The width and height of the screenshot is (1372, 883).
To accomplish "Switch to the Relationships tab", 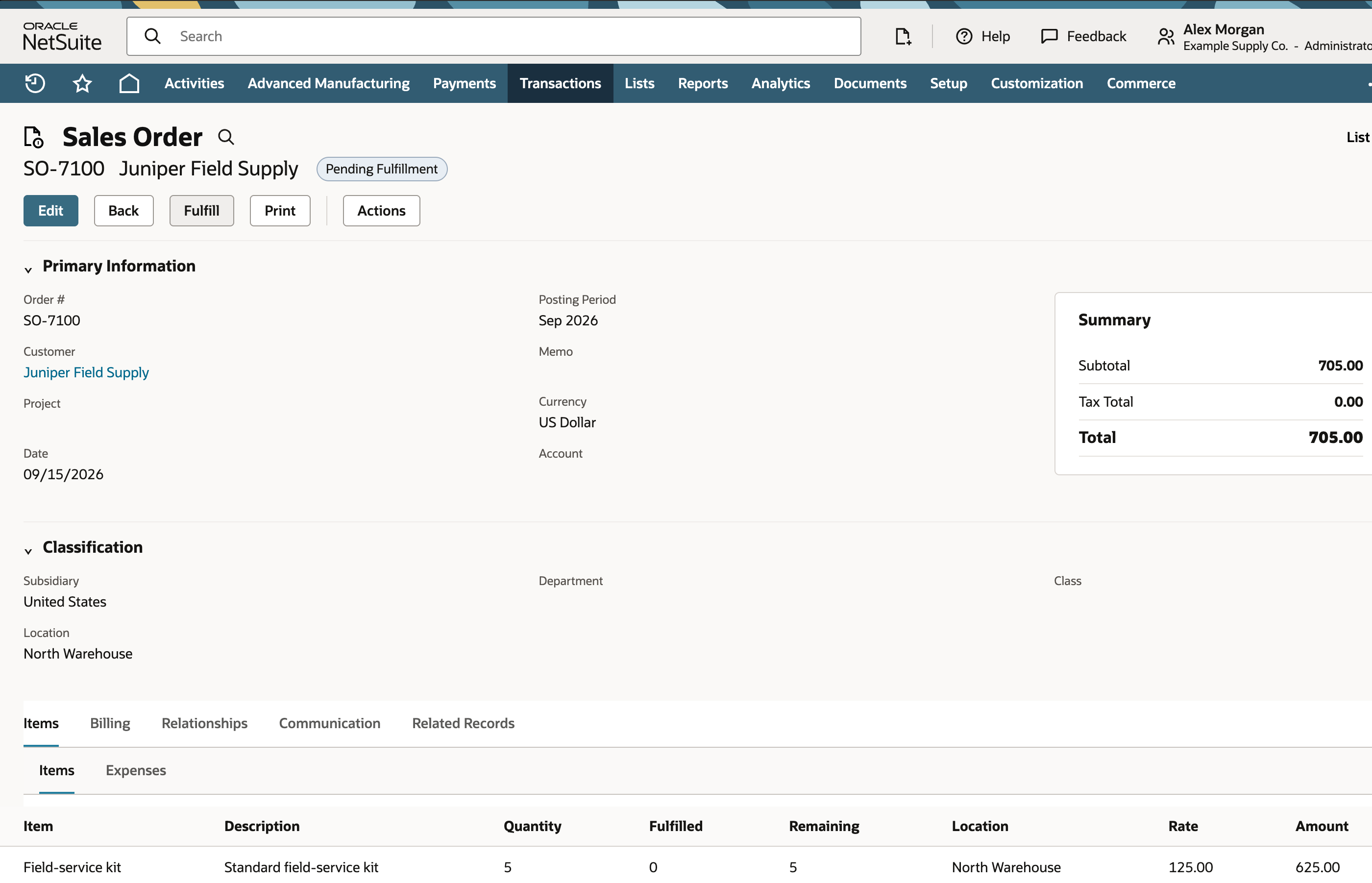I will coord(205,723).
